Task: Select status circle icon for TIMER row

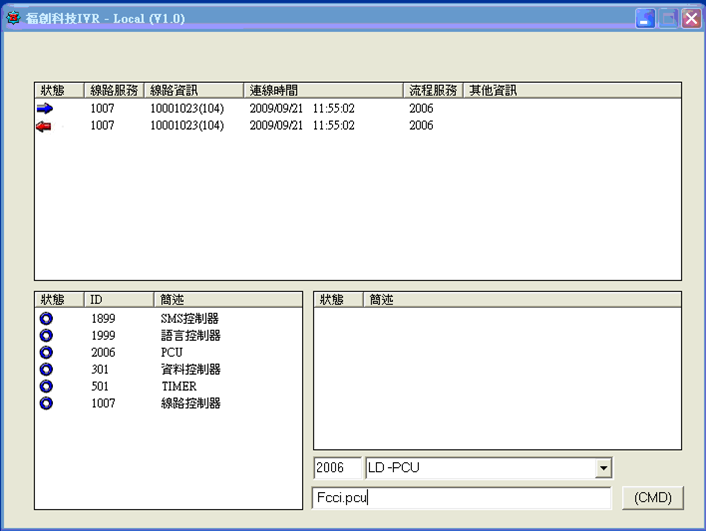Action: coord(46,386)
